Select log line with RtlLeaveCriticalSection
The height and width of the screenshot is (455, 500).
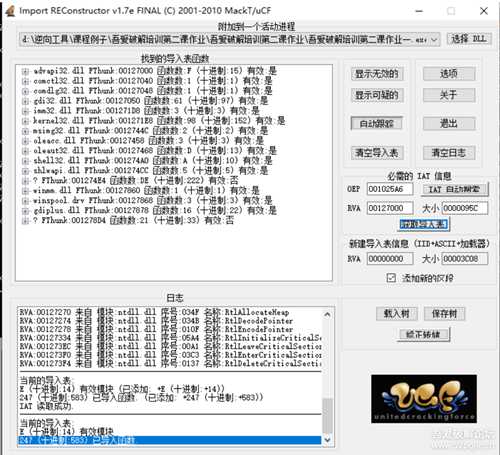tap(170, 346)
